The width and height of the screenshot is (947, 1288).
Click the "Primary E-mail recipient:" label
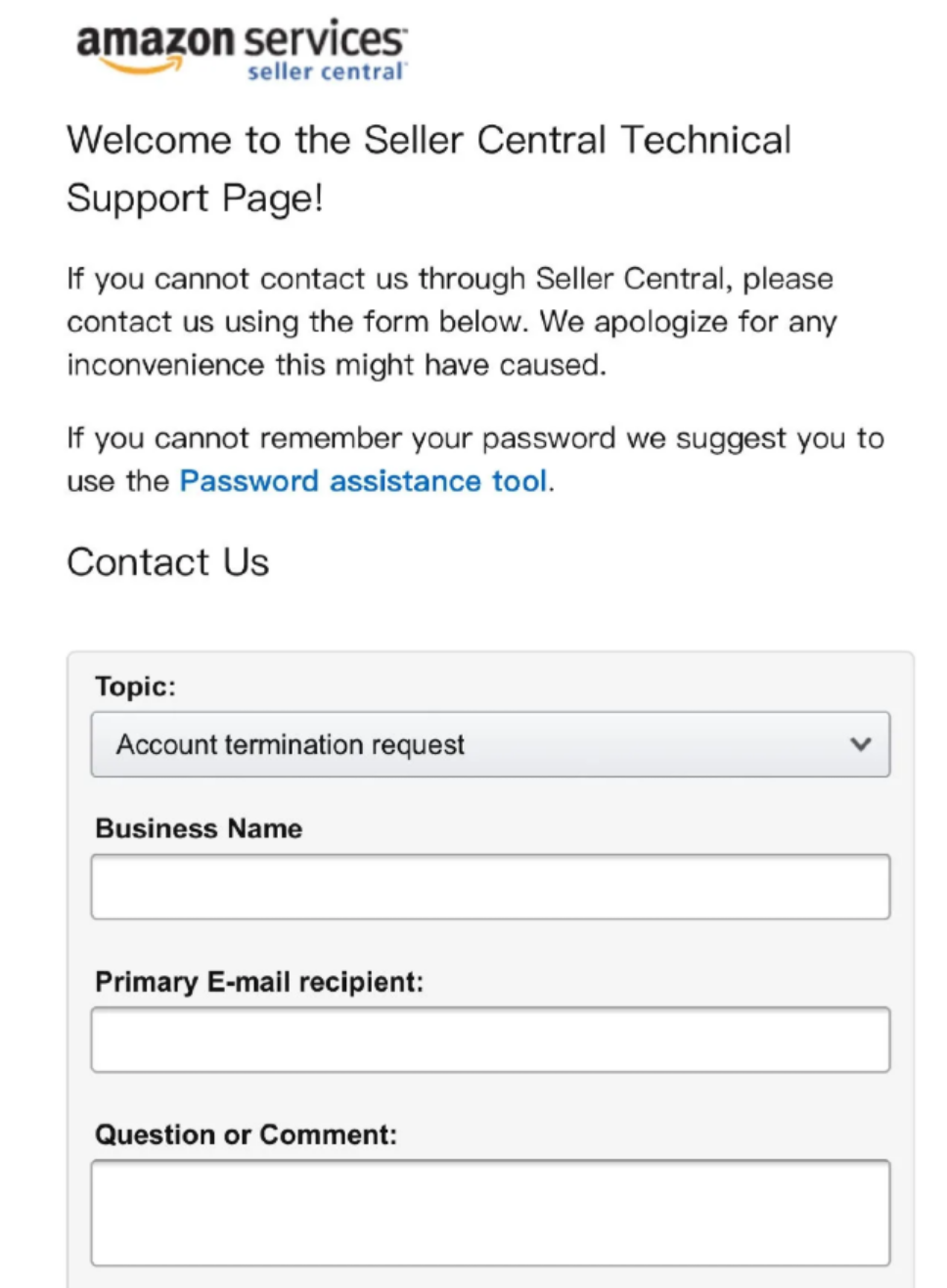259,982
